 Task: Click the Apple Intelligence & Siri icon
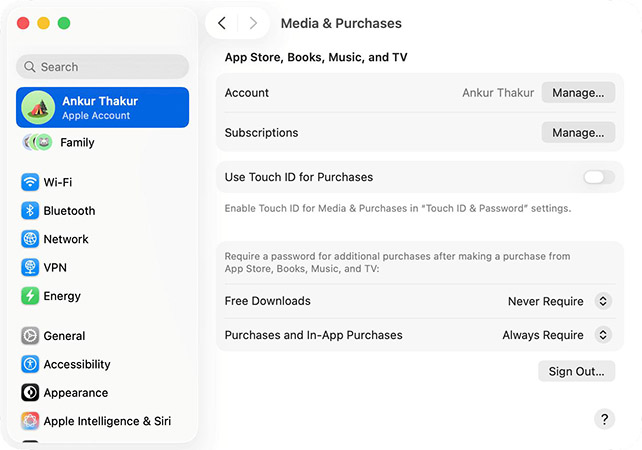[30, 421]
